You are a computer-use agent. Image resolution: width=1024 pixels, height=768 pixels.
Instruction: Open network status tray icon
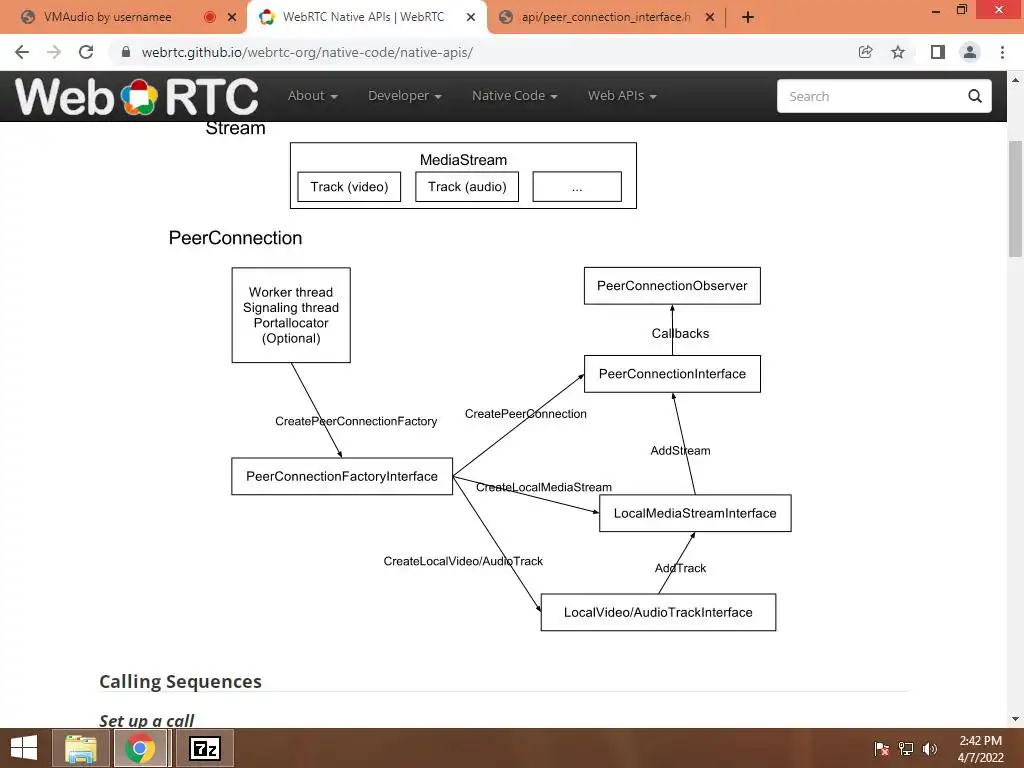click(x=906, y=749)
